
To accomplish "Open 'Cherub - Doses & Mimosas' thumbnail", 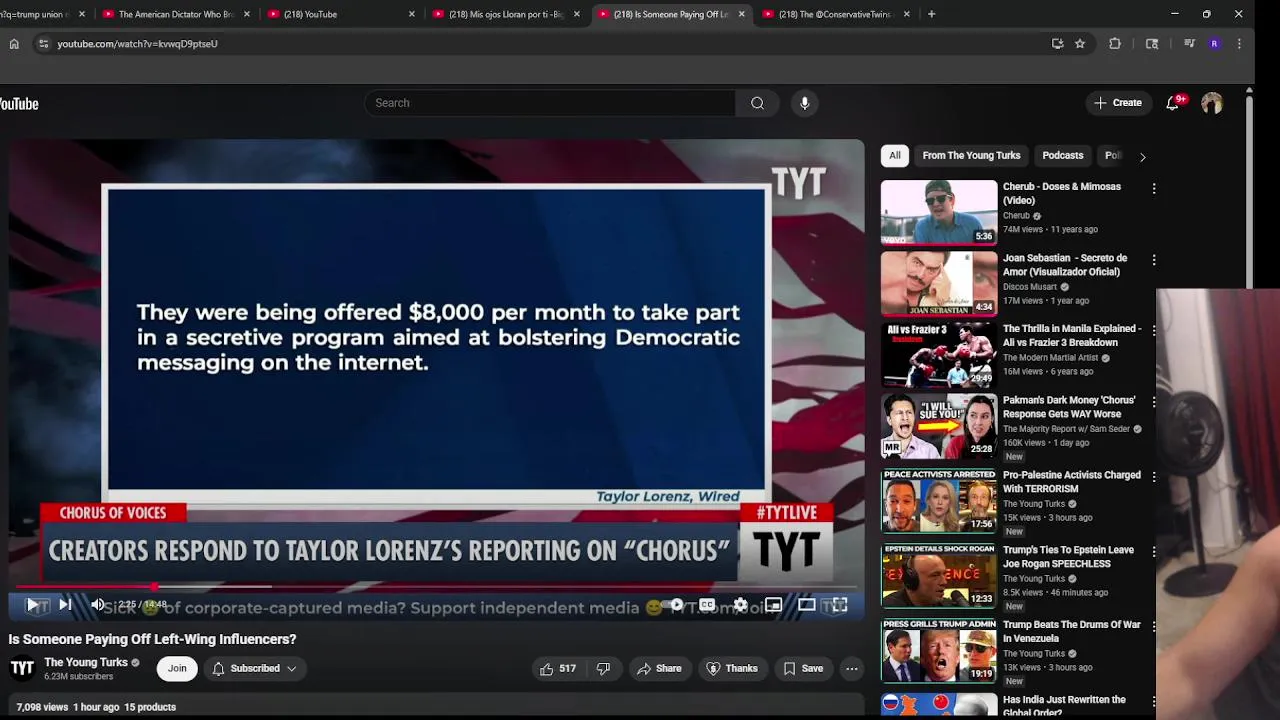I will coord(939,212).
